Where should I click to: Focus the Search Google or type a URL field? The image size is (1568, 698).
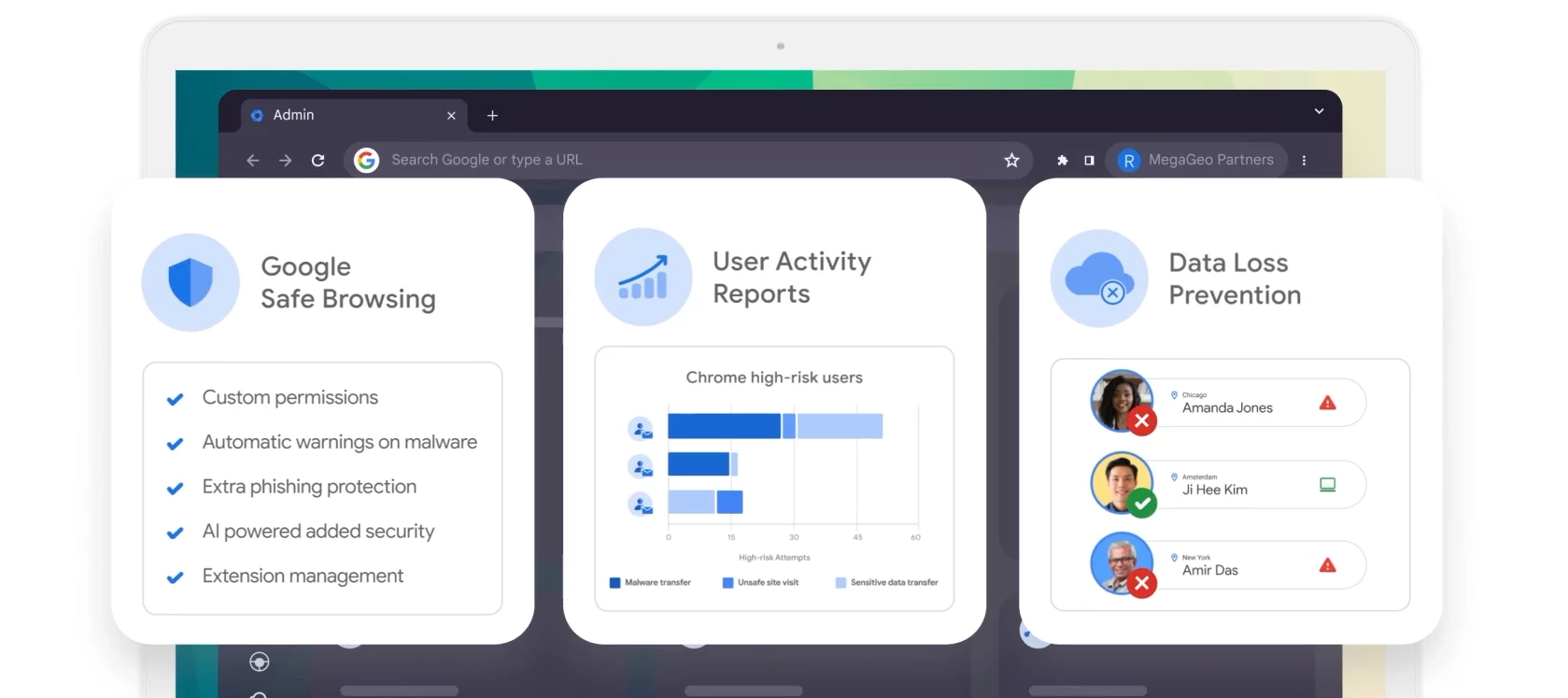(688, 161)
